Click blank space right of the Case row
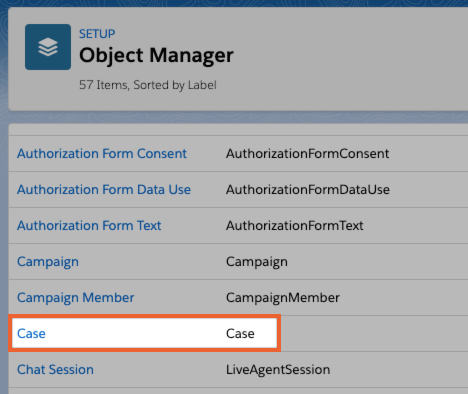 [x=373, y=334]
